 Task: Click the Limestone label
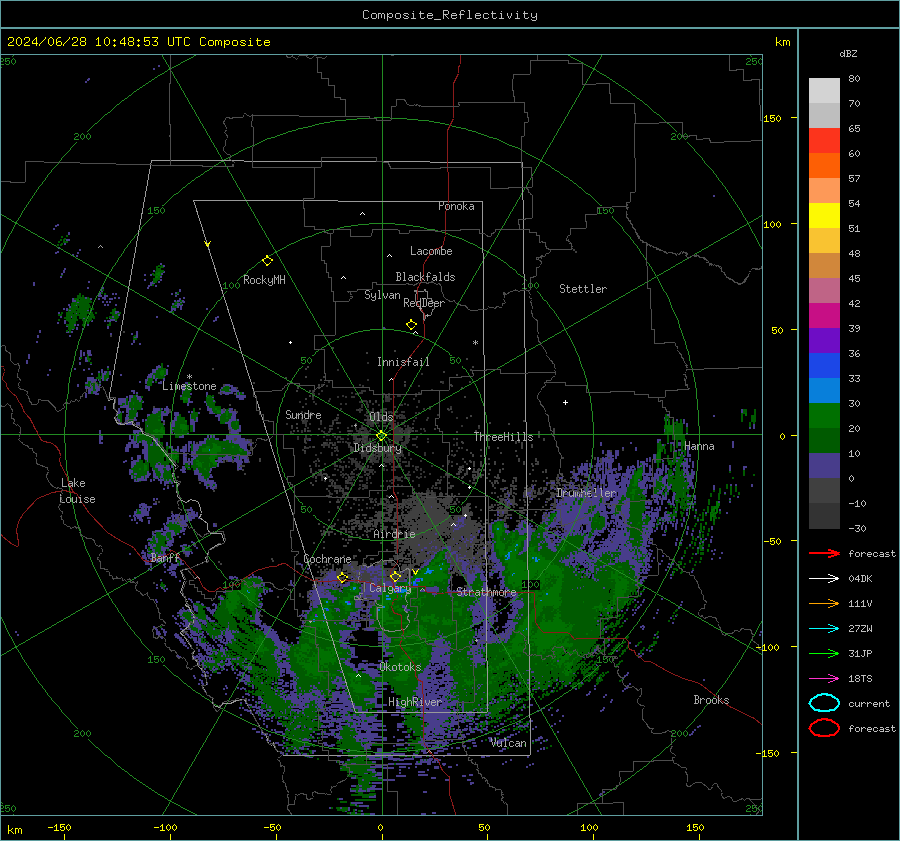click(189, 386)
